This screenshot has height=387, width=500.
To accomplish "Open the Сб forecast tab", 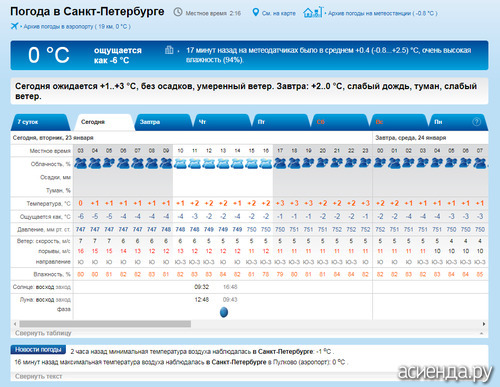I will (339, 122).
